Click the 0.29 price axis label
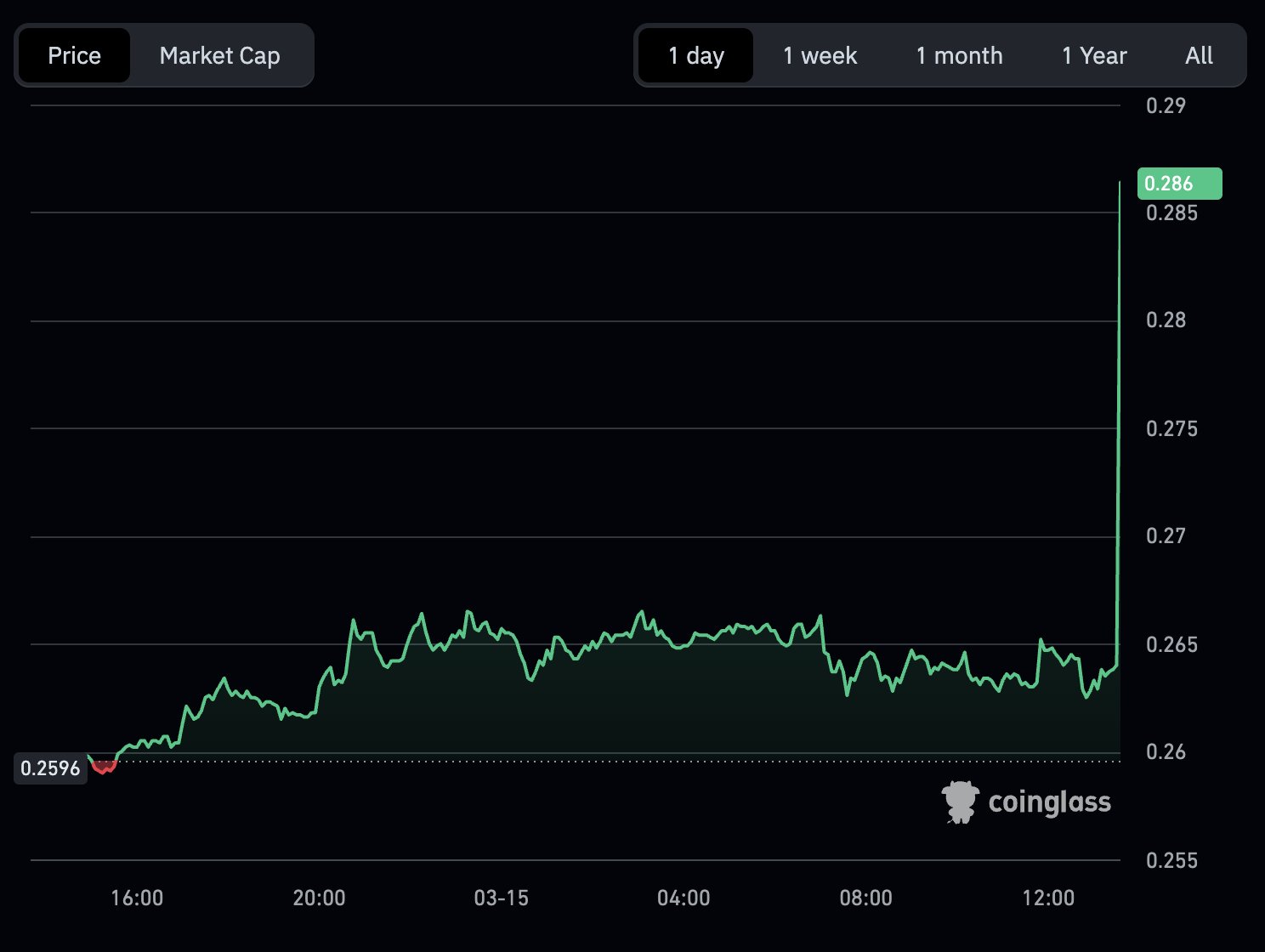Screen dimensions: 1265x952 pos(1166,106)
